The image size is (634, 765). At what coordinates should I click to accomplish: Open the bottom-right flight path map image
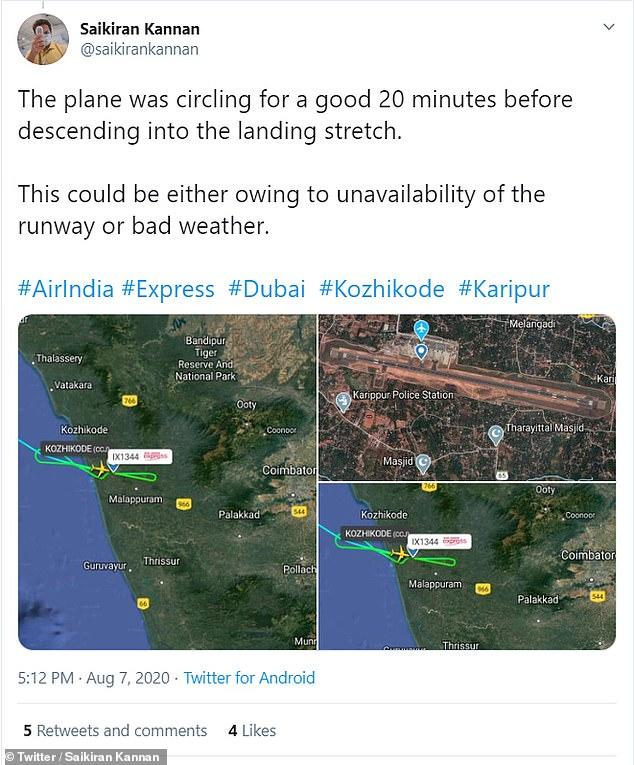(x=467, y=566)
